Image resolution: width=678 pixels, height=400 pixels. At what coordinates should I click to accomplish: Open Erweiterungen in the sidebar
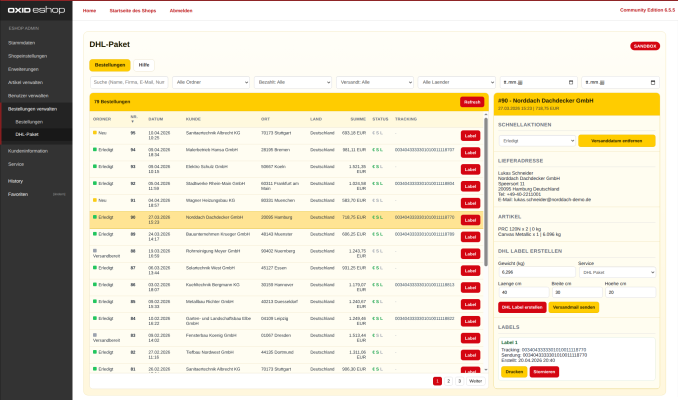[23, 69]
